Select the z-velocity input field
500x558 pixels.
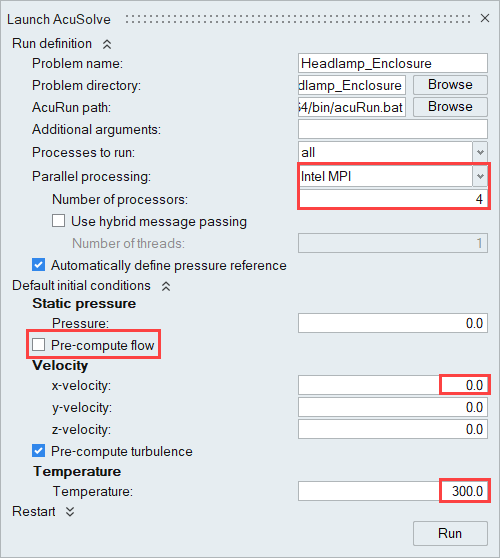[393, 429]
